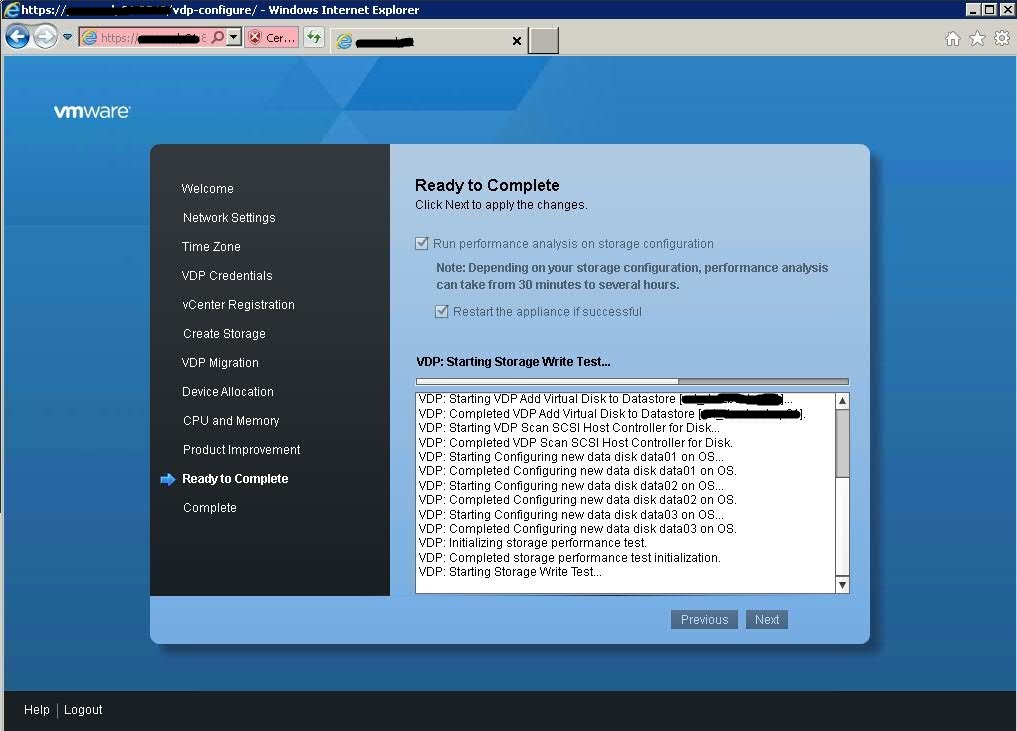The image size is (1017, 731).
Task: Click log scrollbar up arrow
Action: click(x=842, y=401)
